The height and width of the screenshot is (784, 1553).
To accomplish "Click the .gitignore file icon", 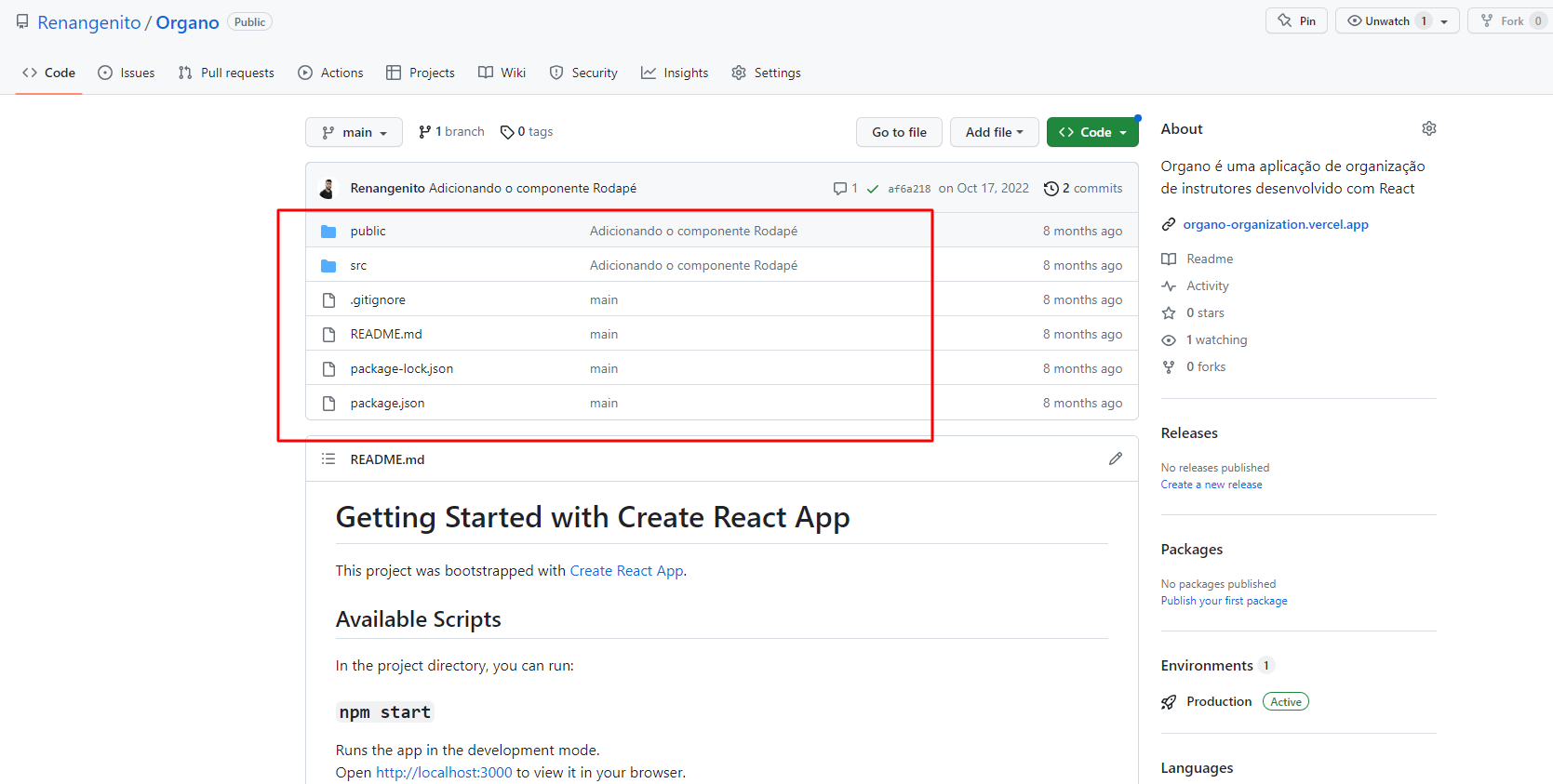I will click(328, 299).
